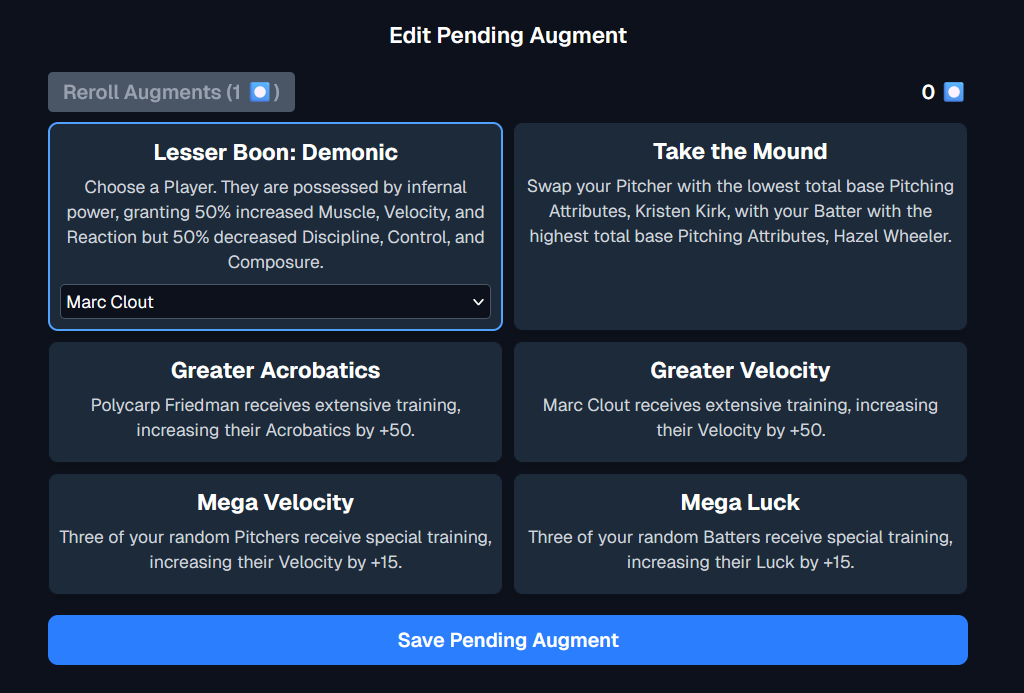
Task: Click the Greater Velocity card title
Action: [x=740, y=370]
